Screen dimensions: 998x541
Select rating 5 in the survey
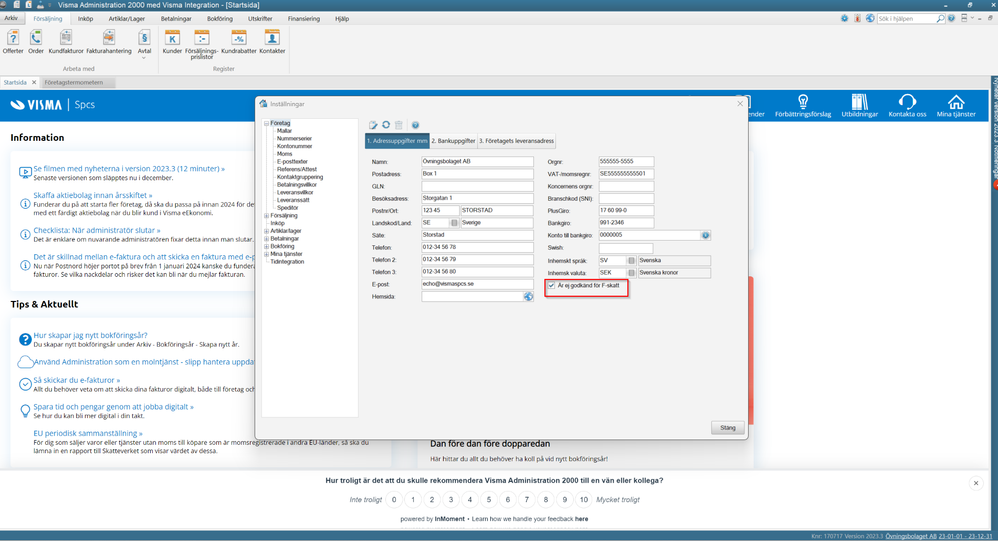click(489, 500)
